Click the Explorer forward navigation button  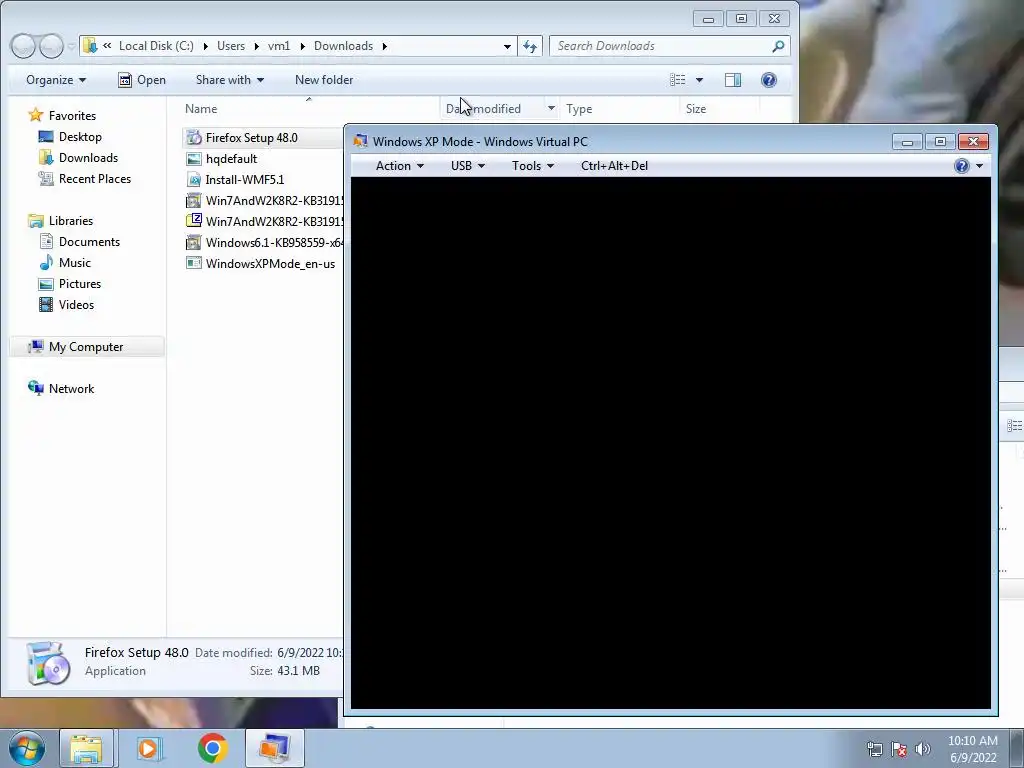52,46
